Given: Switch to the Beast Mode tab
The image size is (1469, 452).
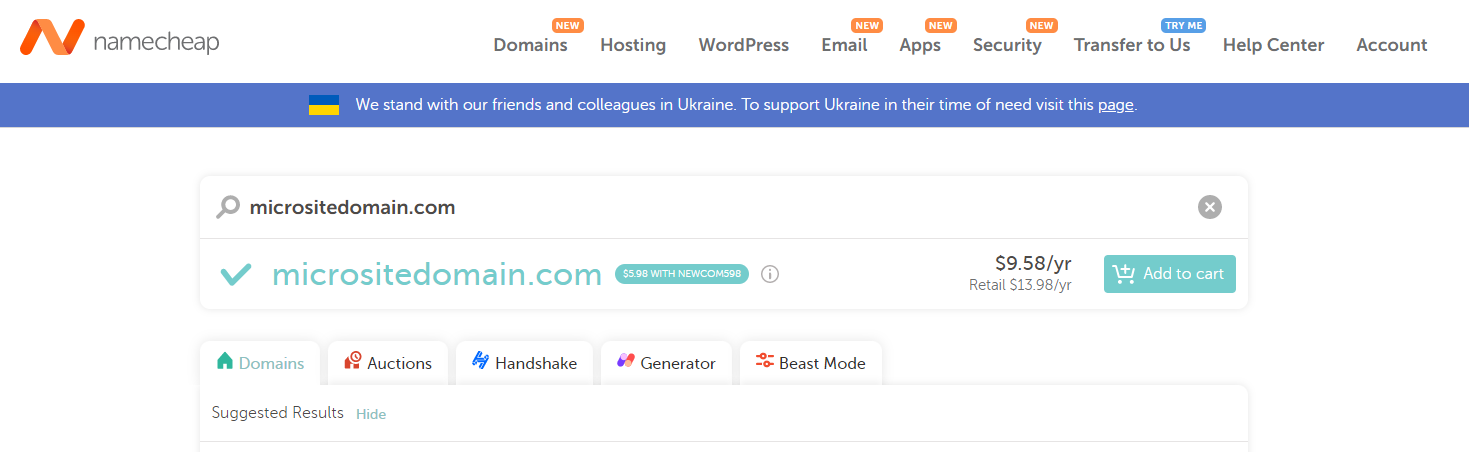Looking at the screenshot, I should point(811,363).
